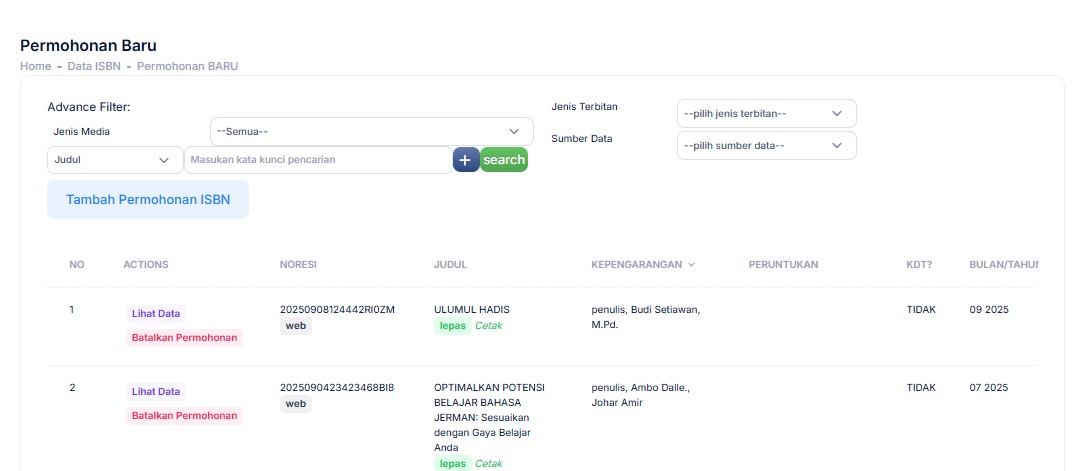
Task: Sort by Kepengarangan column chevron
Action: pyautogui.click(x=691, y=265)
